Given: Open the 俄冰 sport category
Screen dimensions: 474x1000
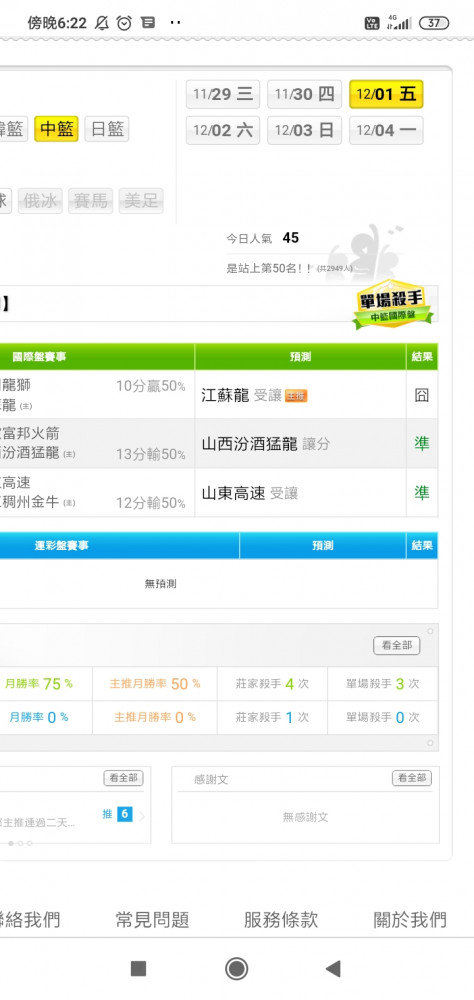Looking at the screenshot, I should point(40,201).
